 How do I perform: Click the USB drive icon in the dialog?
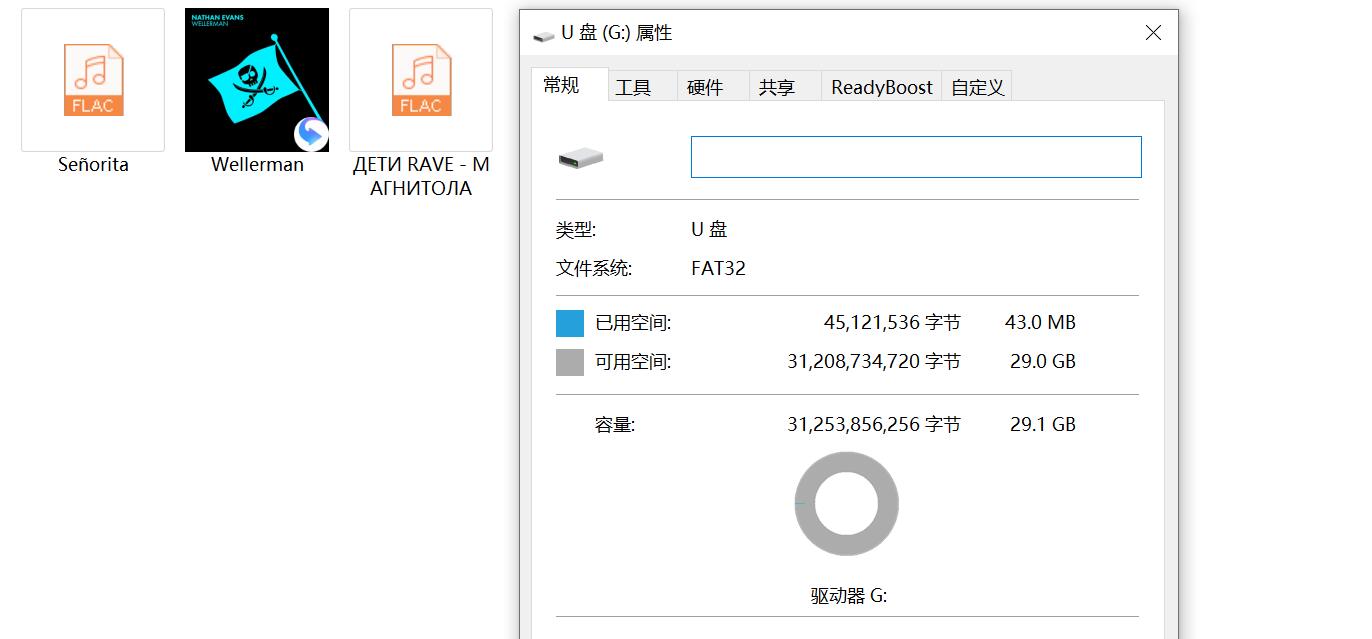point(582,156)
